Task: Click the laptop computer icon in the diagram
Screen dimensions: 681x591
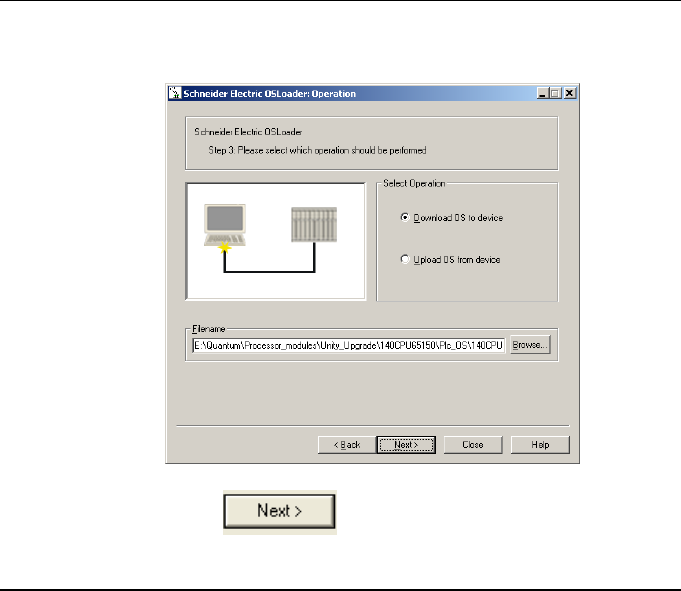Action: (225, 225)
